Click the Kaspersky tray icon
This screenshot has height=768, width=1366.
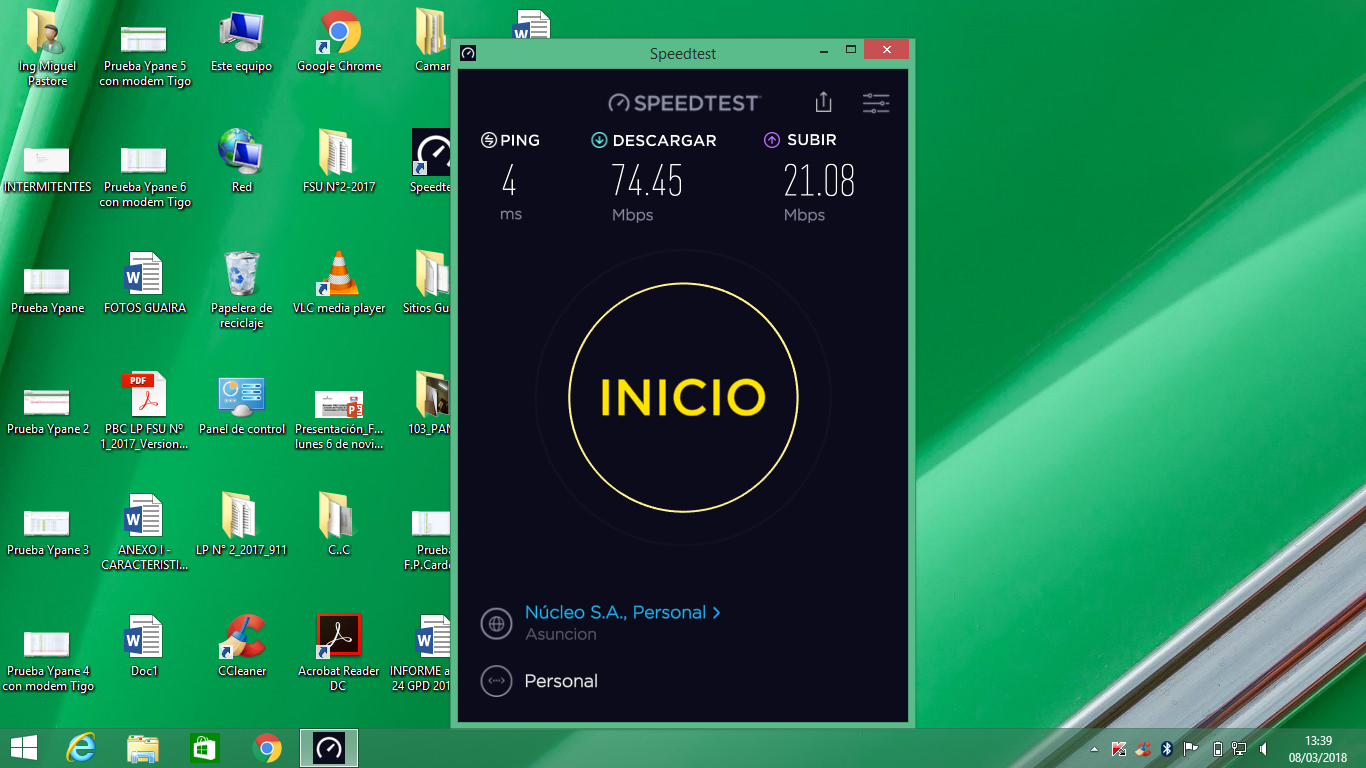click(1119, 749)
